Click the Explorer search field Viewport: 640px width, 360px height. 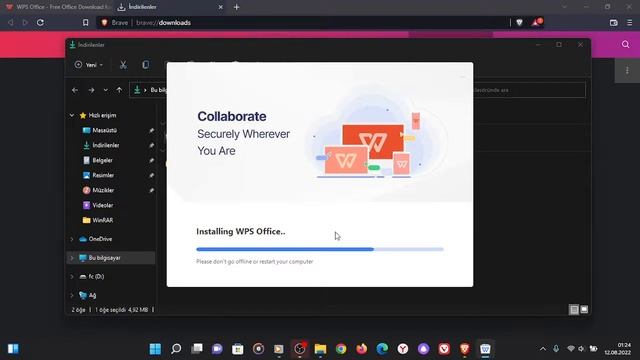[529, 90]
